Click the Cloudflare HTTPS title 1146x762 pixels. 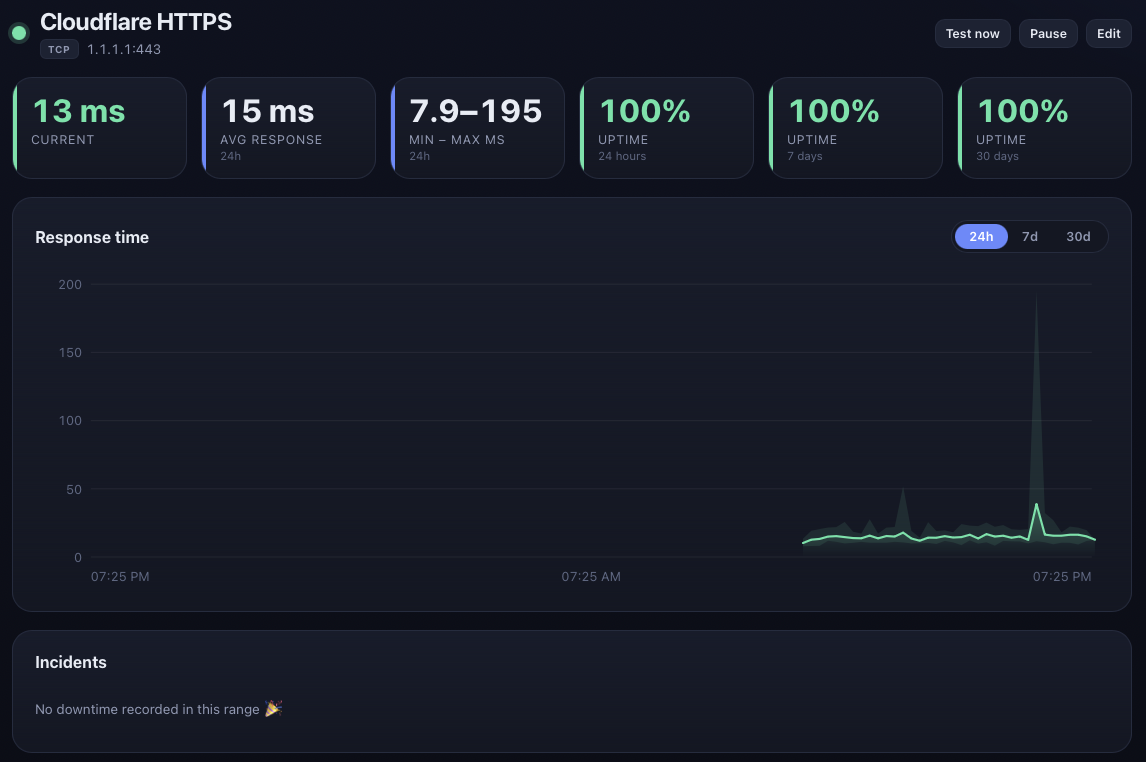point(136,22)
